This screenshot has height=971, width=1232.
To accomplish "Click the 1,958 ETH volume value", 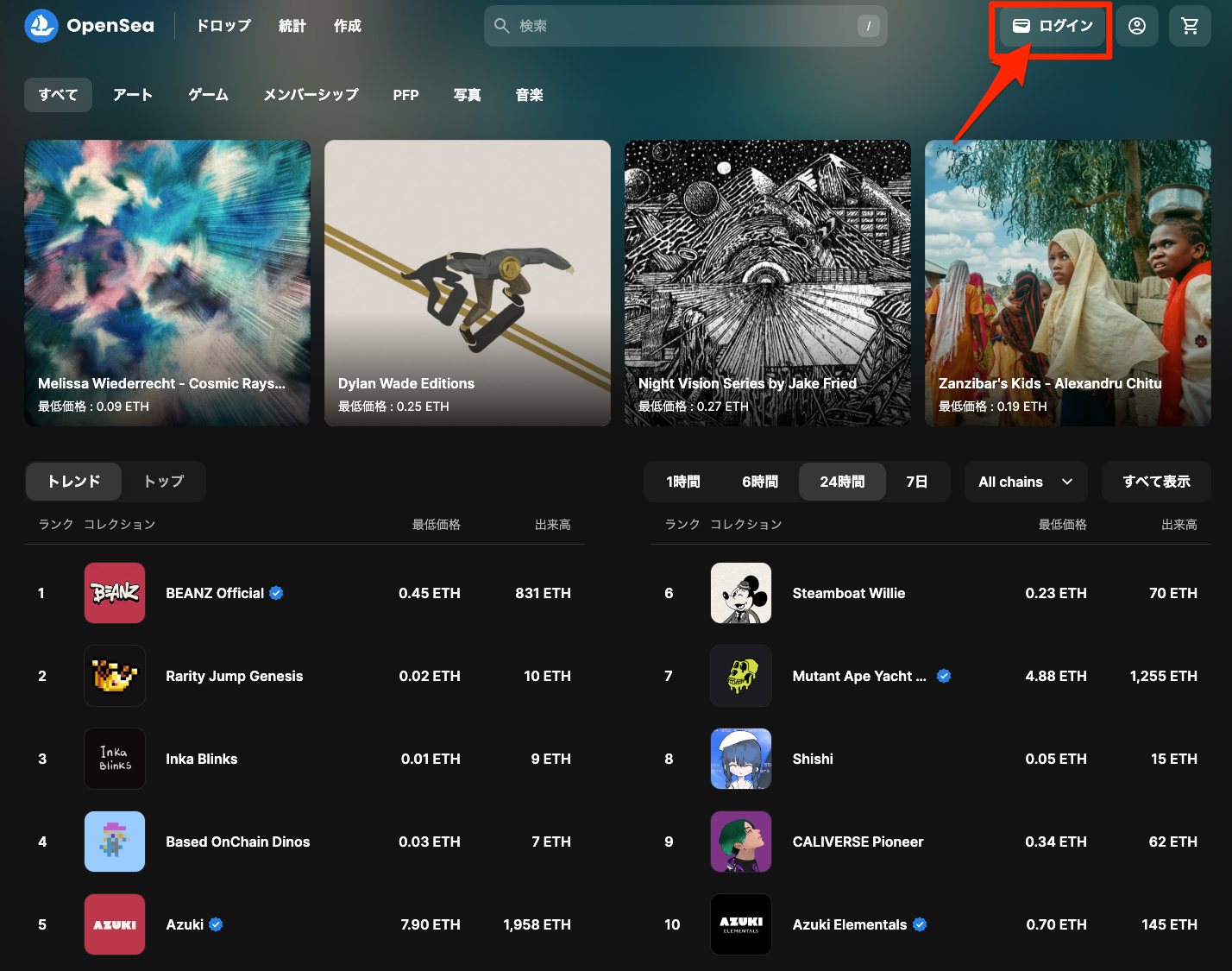I will [x=537, y=924].
